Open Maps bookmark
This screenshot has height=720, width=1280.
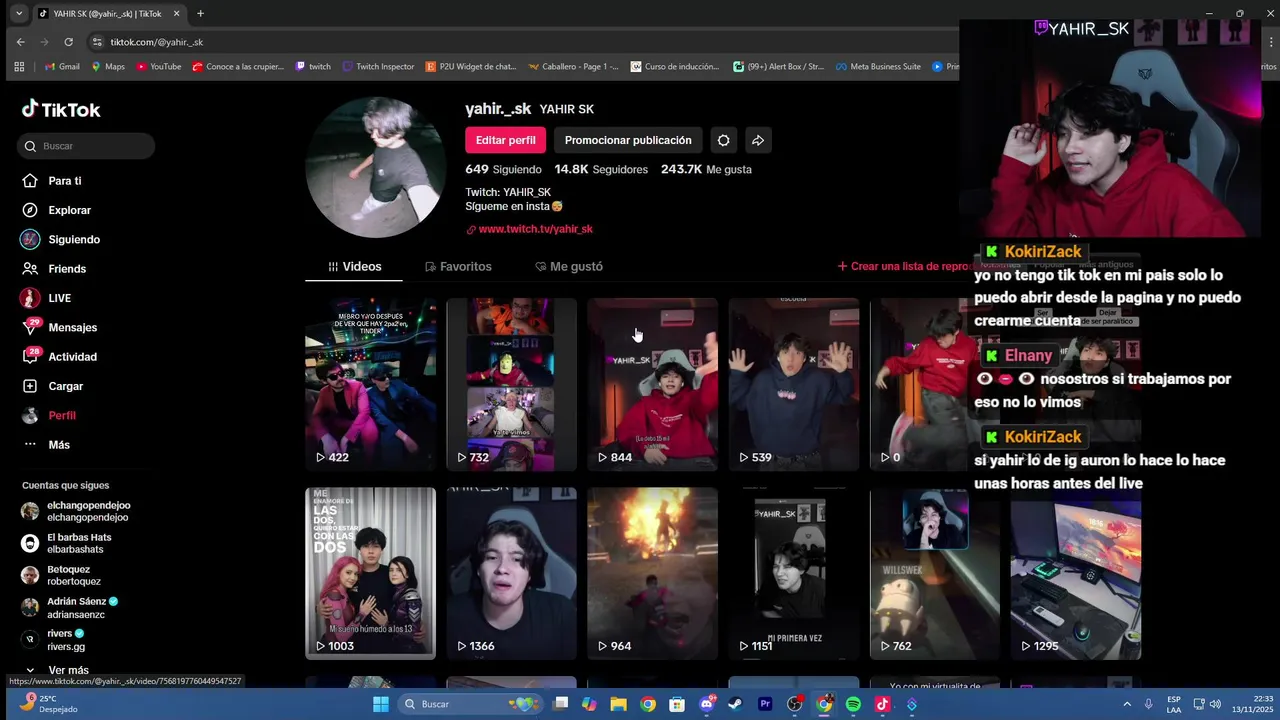tap(108, 67)
